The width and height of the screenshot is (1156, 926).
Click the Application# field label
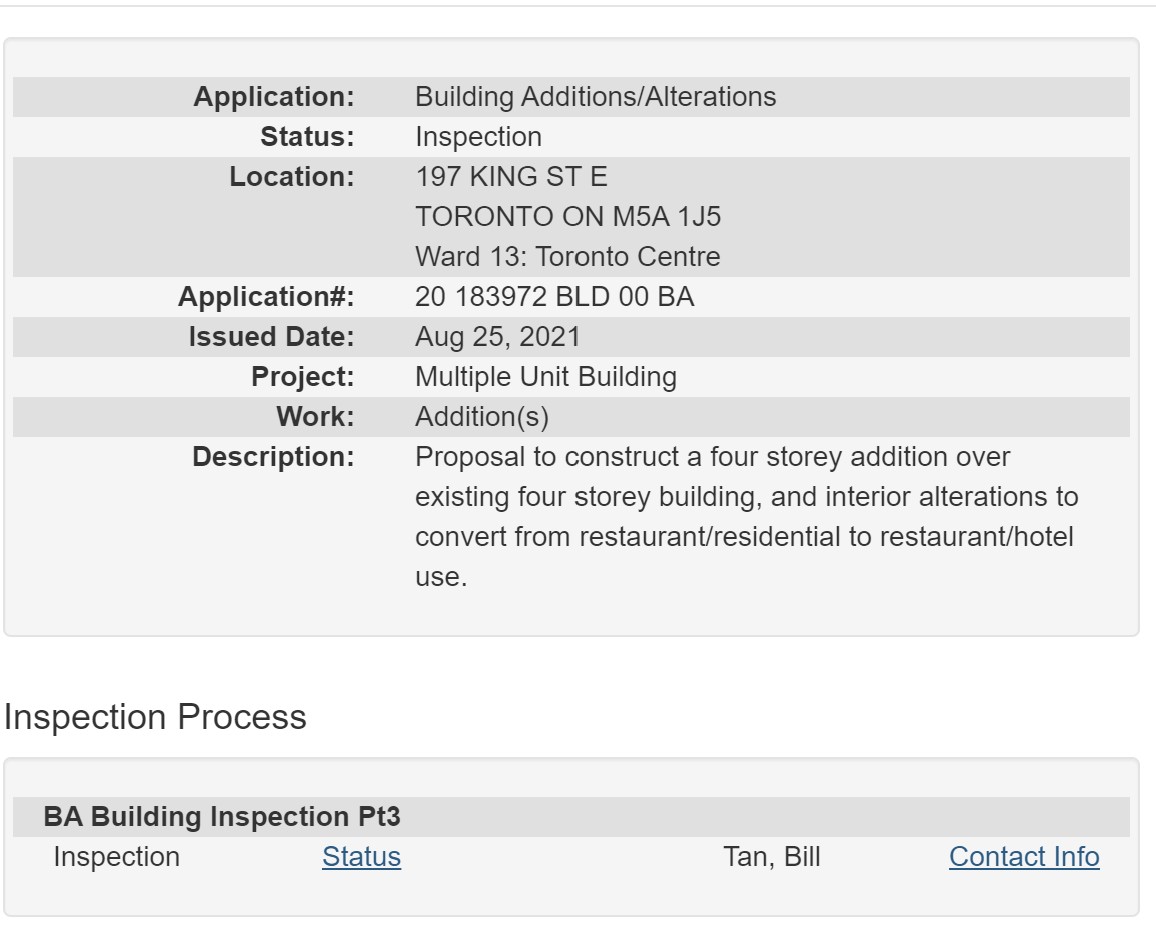click(265, 297)
